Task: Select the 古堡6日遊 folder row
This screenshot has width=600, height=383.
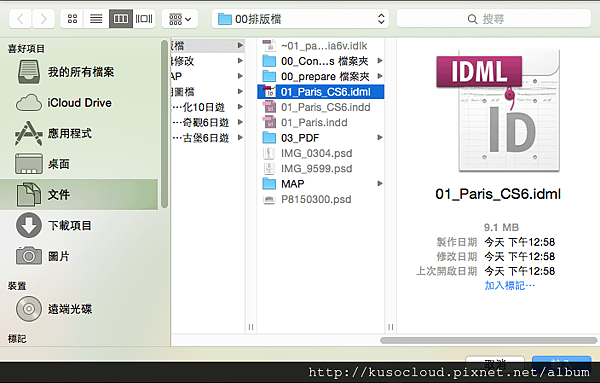Action: (x=208, y=138)
